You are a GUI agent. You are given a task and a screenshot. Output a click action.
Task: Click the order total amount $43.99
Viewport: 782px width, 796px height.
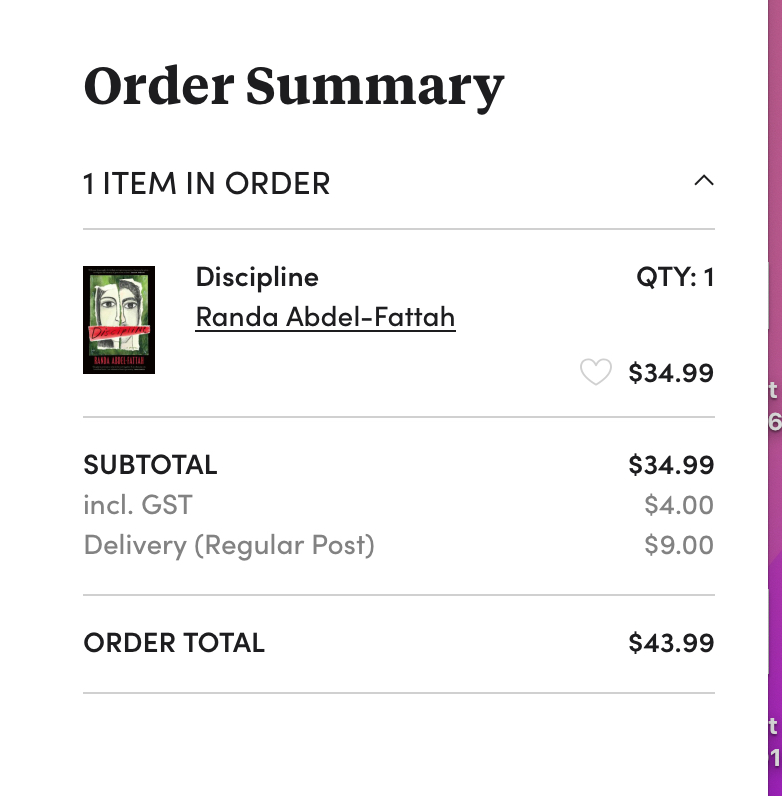click(671, 643)
